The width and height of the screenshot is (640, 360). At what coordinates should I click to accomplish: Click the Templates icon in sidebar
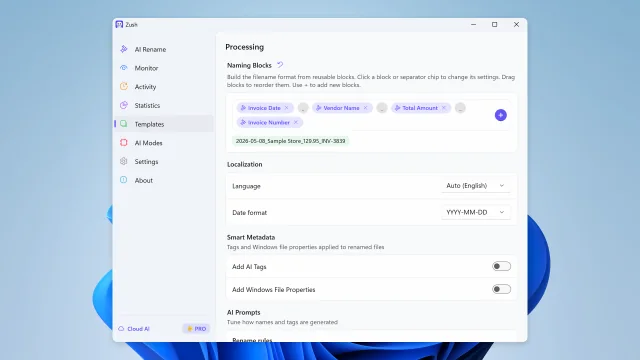coord(124,124)
